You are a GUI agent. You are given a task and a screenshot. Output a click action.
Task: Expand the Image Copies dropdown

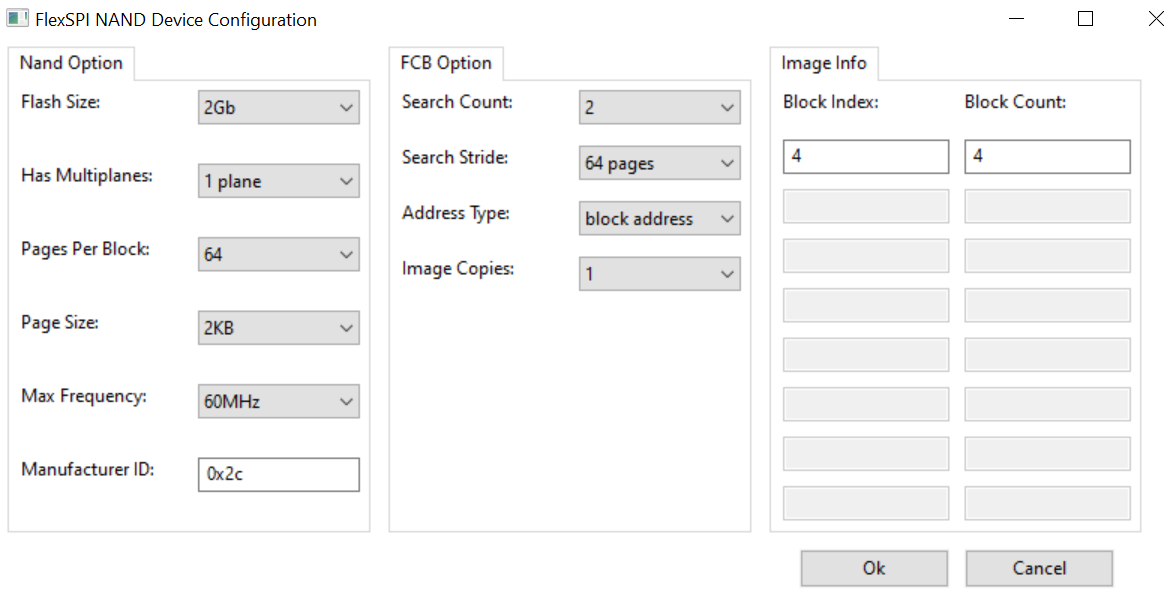click(659, 274)
